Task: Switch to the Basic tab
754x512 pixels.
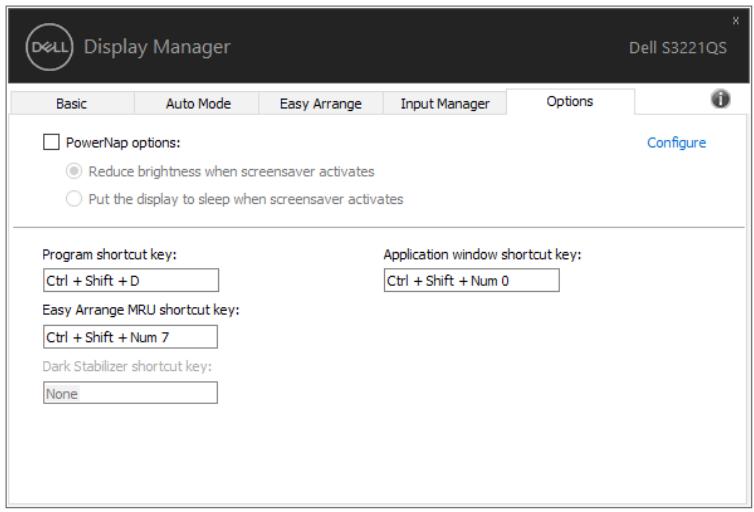Action: (x=72, y=103)
